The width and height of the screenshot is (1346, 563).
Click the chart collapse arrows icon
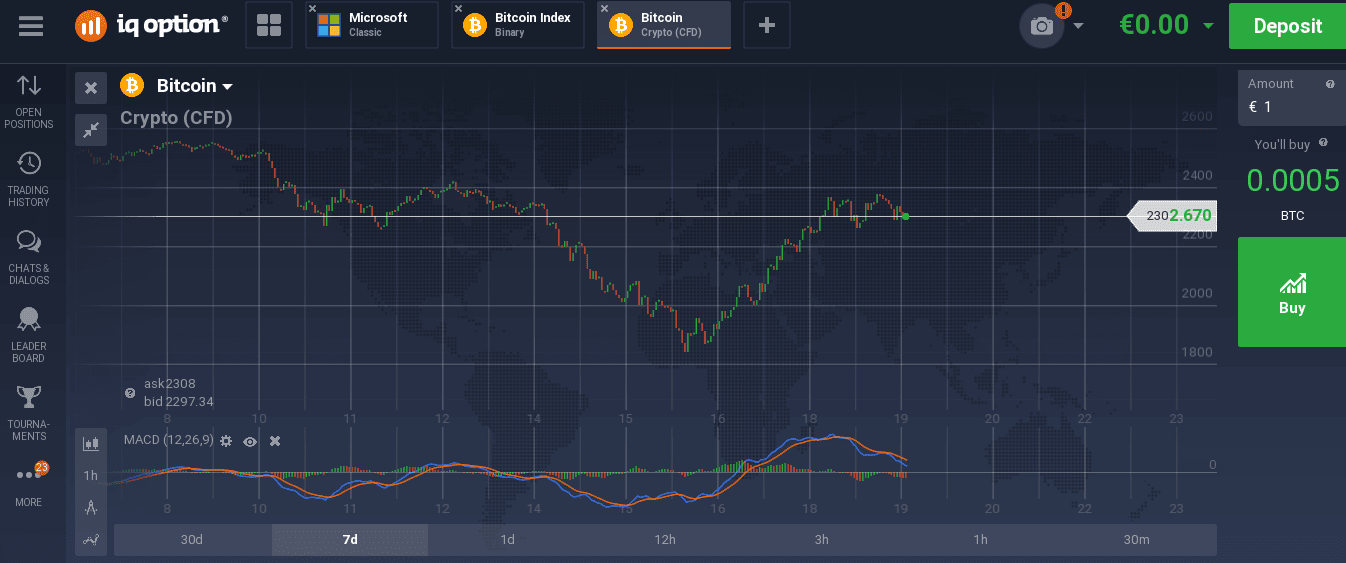91,129
